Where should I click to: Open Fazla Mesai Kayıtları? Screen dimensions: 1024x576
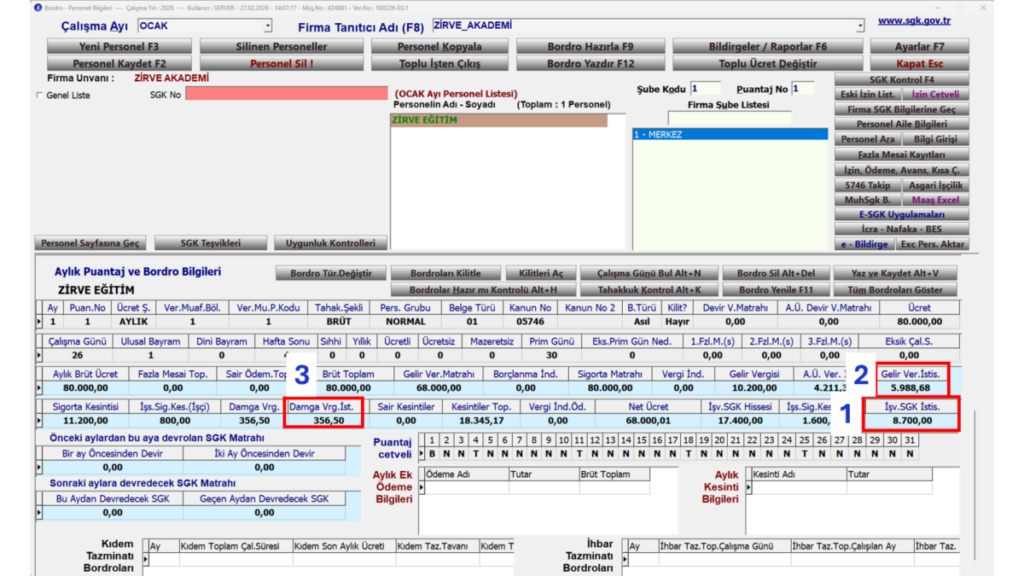coord(901,155)
